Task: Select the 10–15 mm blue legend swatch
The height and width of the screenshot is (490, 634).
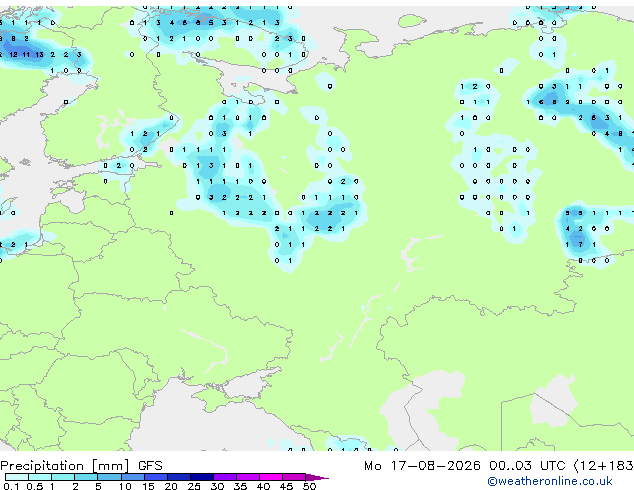Action: (132, 477)
